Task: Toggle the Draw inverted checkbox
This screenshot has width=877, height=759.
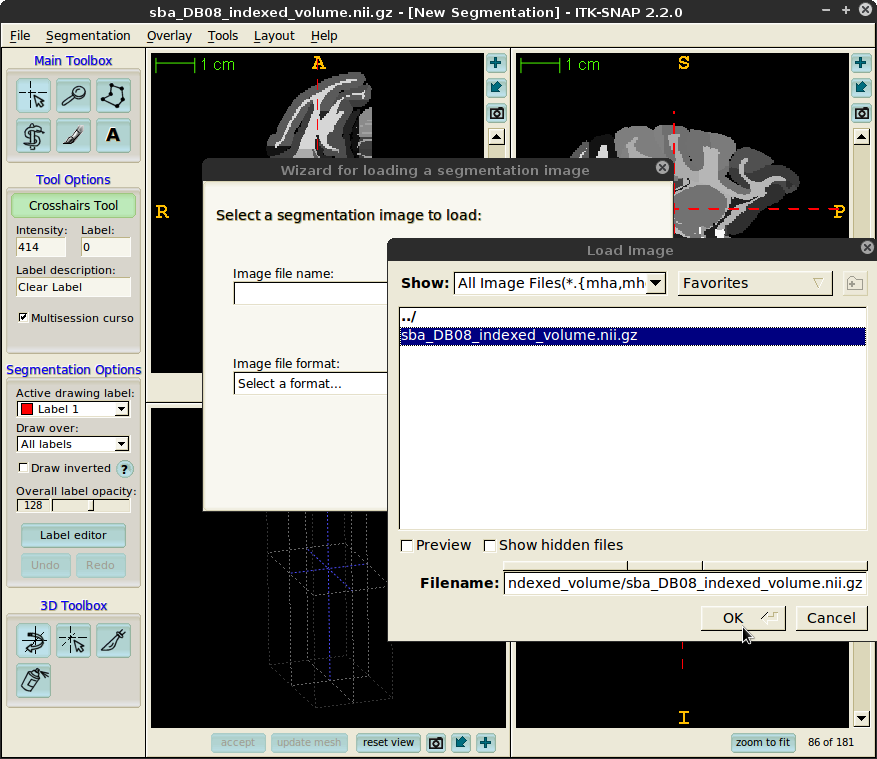Action: tap(24, 468)
